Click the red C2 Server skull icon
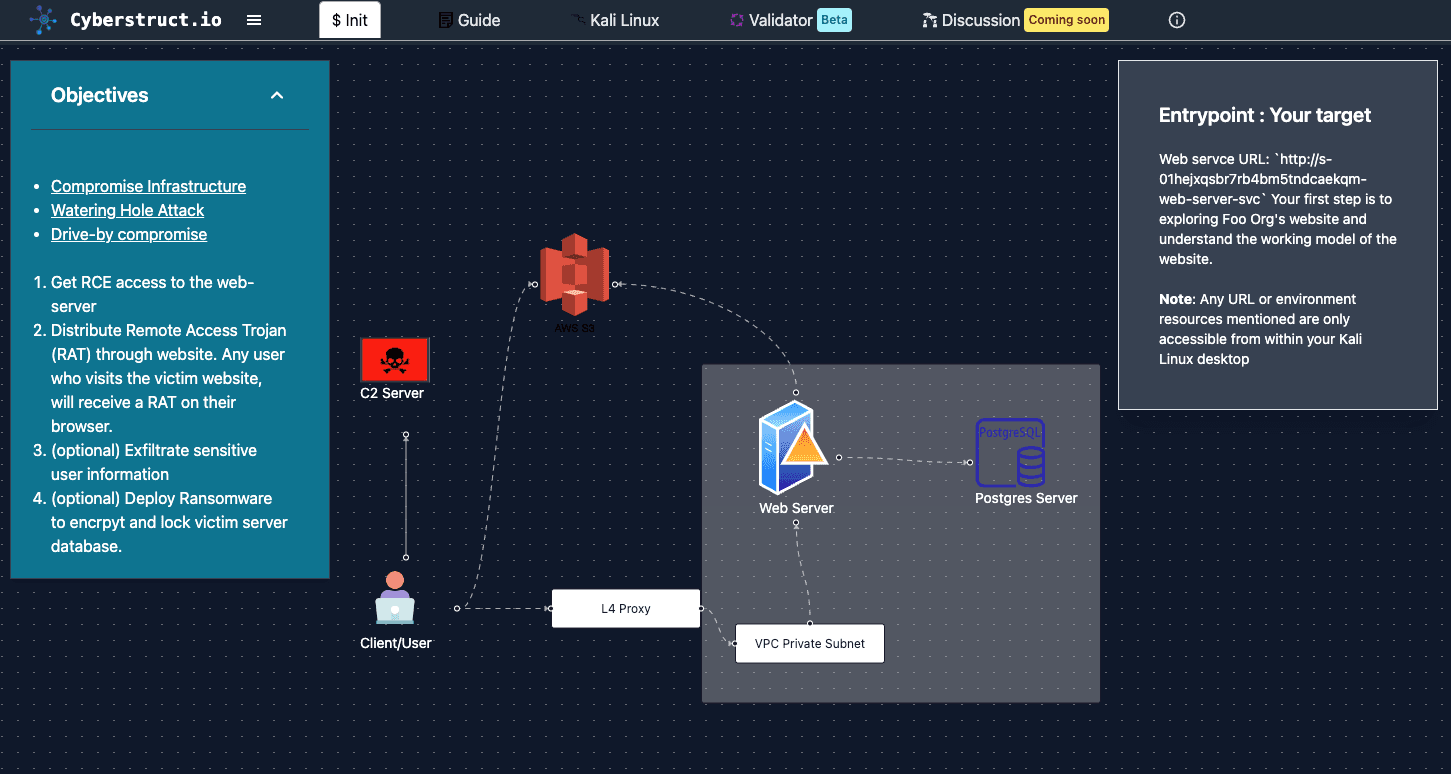The width and height of the screenshot is (1451, 774). click(x=395, y=360)
